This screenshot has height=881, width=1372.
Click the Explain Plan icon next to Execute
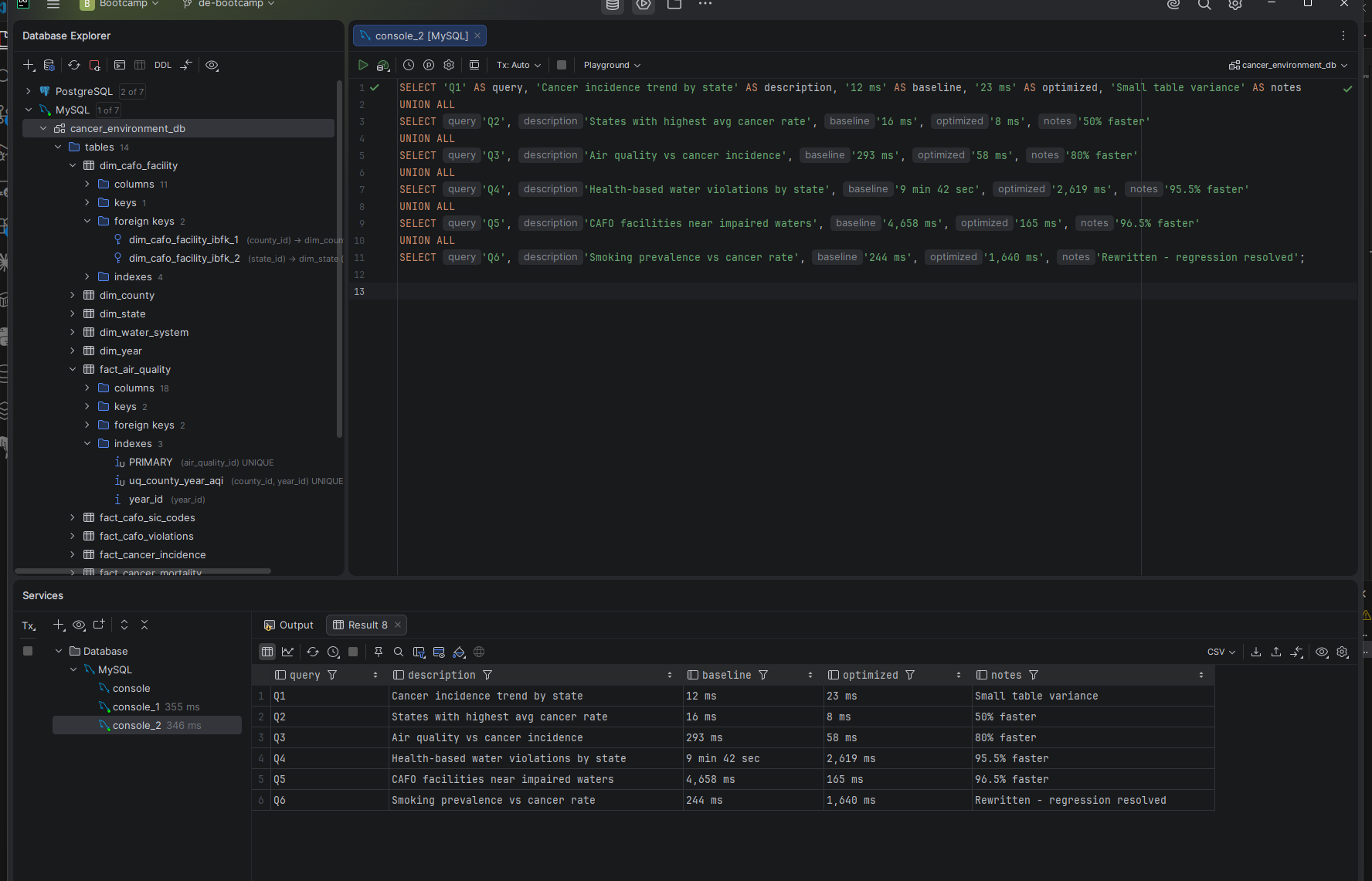pos(383,66)
